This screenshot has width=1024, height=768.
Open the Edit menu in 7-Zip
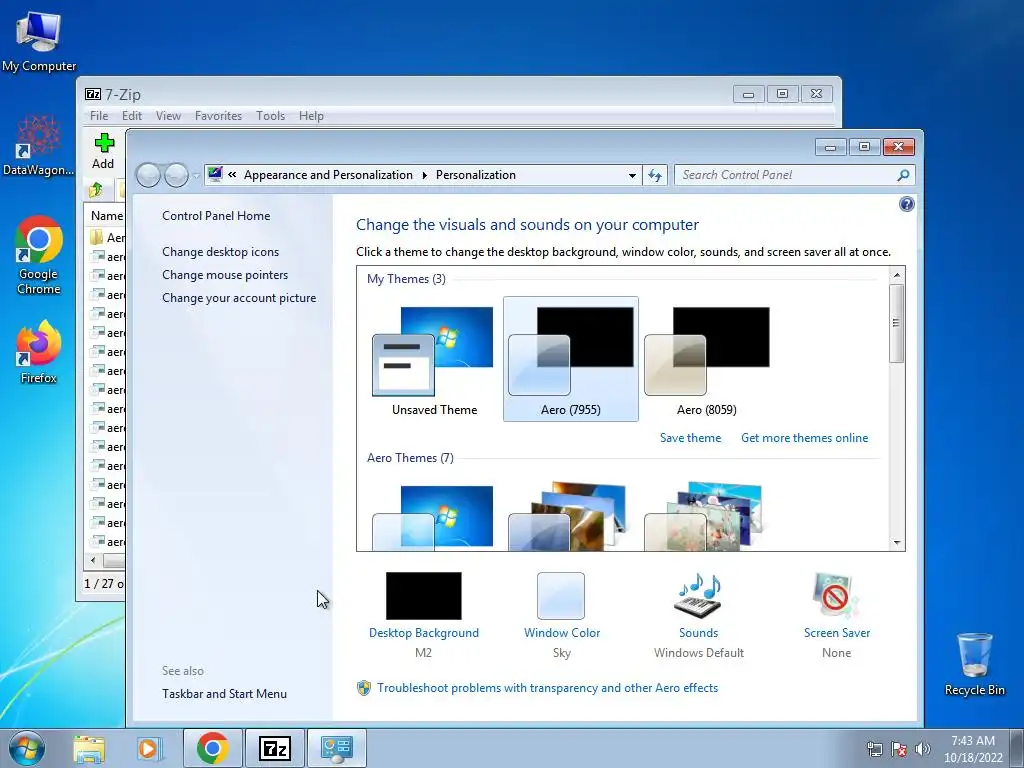[131, 116]
